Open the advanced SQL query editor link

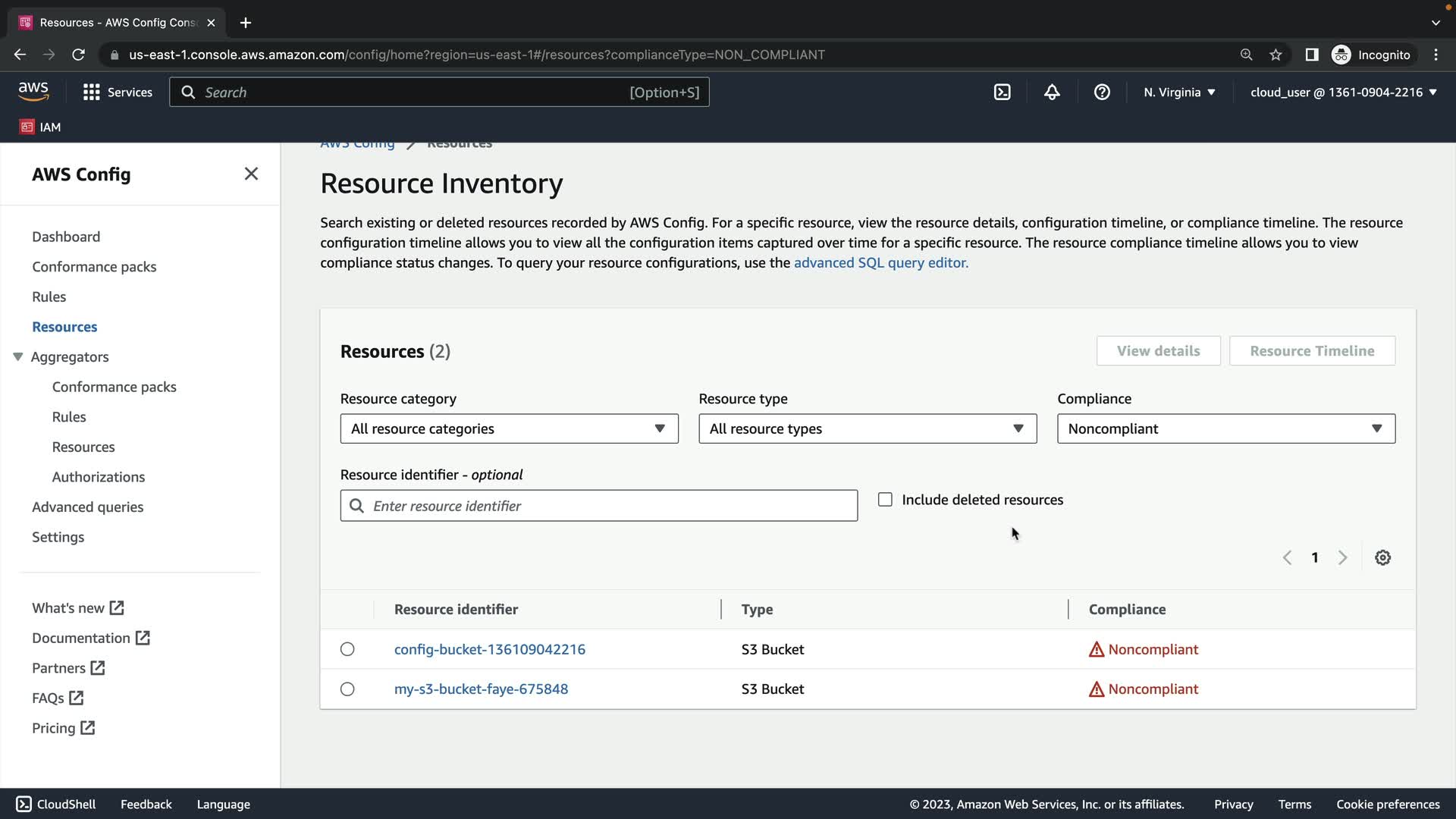(880, 262)
